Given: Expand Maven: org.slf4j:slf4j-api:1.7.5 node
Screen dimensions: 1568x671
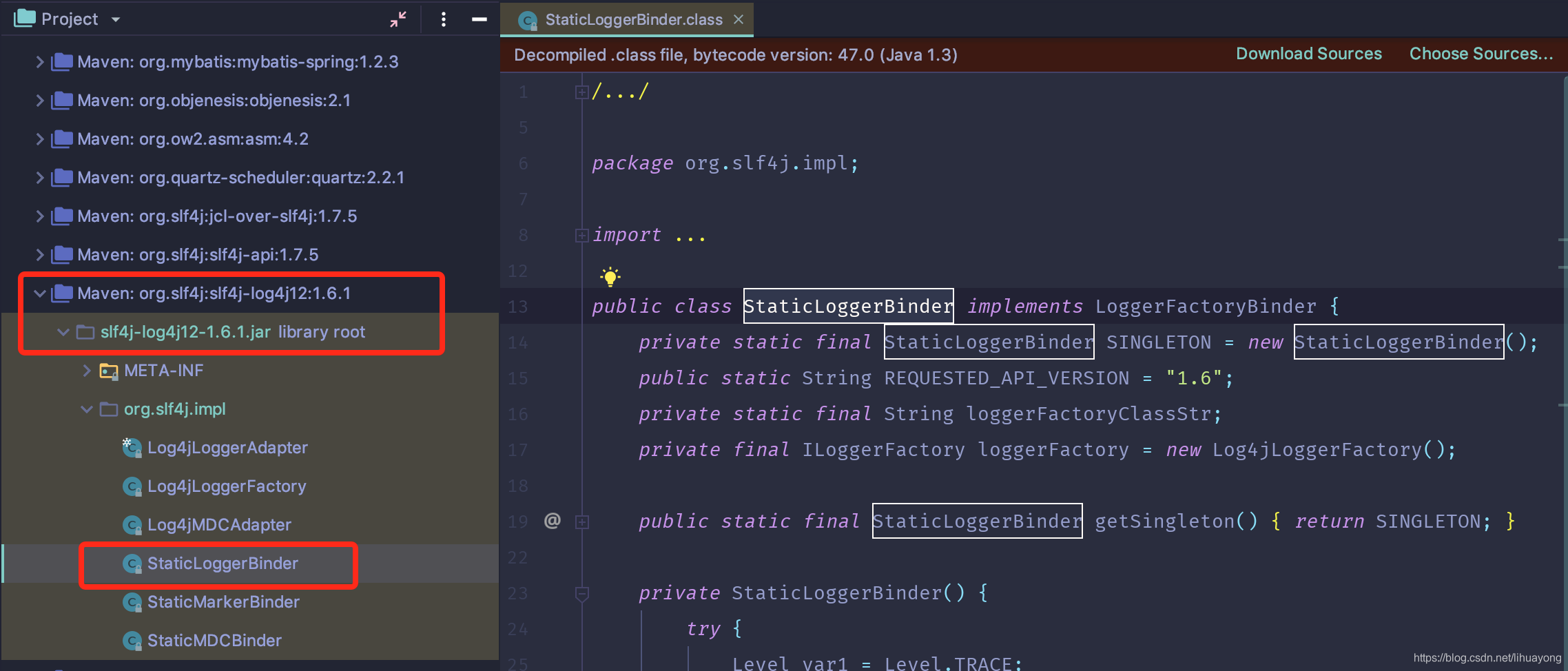Looking at the screenshot, I should (40, 255).
